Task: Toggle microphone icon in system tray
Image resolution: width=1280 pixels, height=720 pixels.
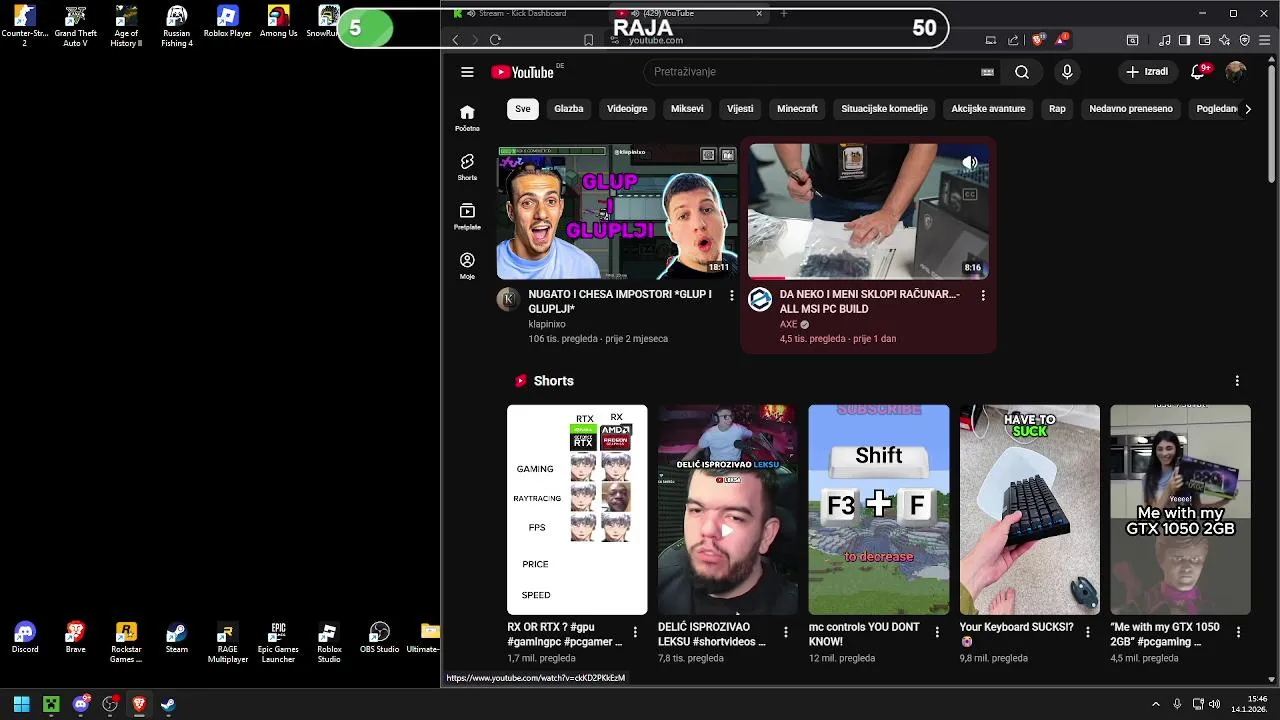Action: [x=1177, y=704]
